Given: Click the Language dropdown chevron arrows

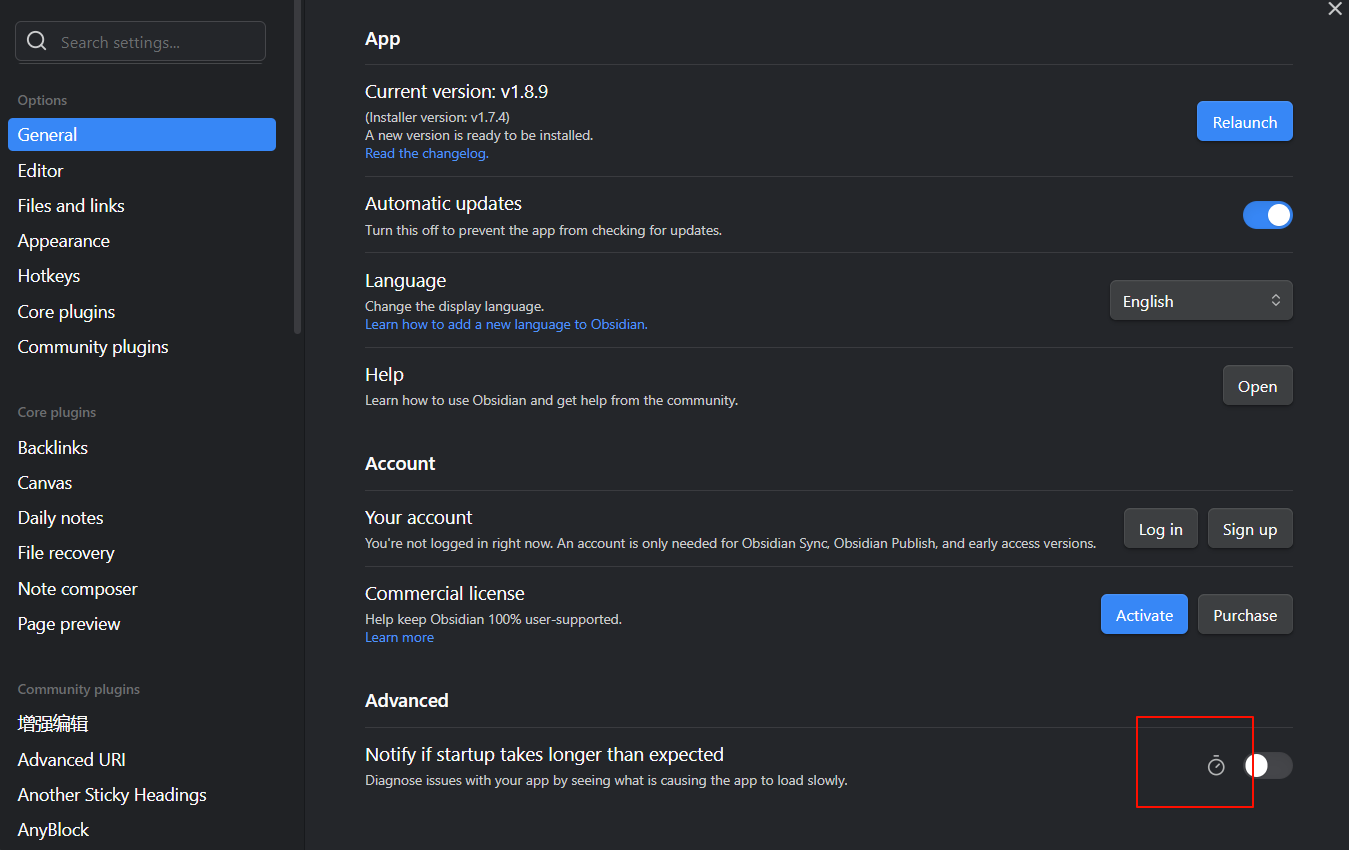Looking at the screenshot, I should click(x=1276, y=301).
